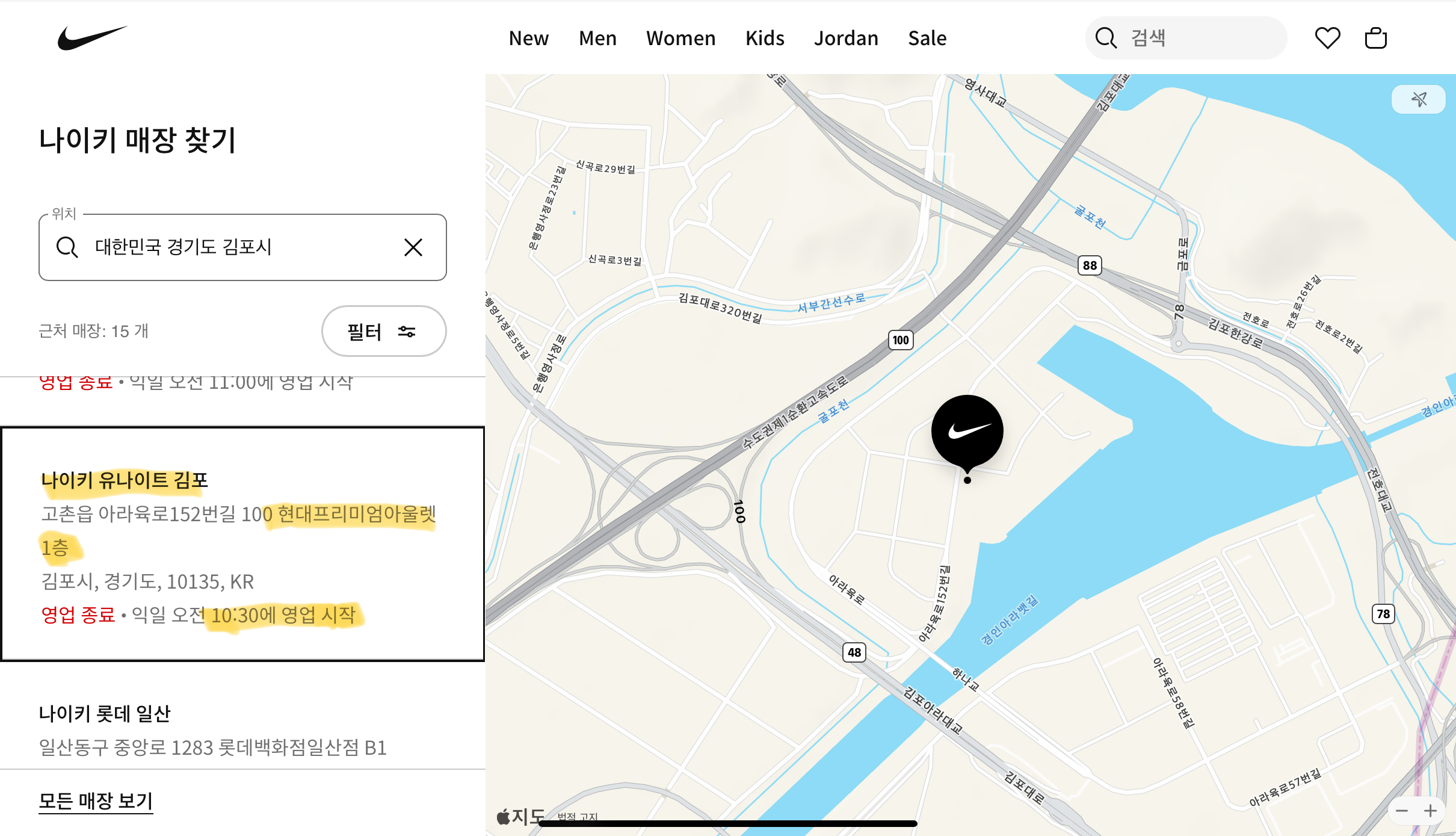The width and height of the screenshot is (1456, 836).
Task: Open the Jordan menu
Action: (x=846, y=38)
